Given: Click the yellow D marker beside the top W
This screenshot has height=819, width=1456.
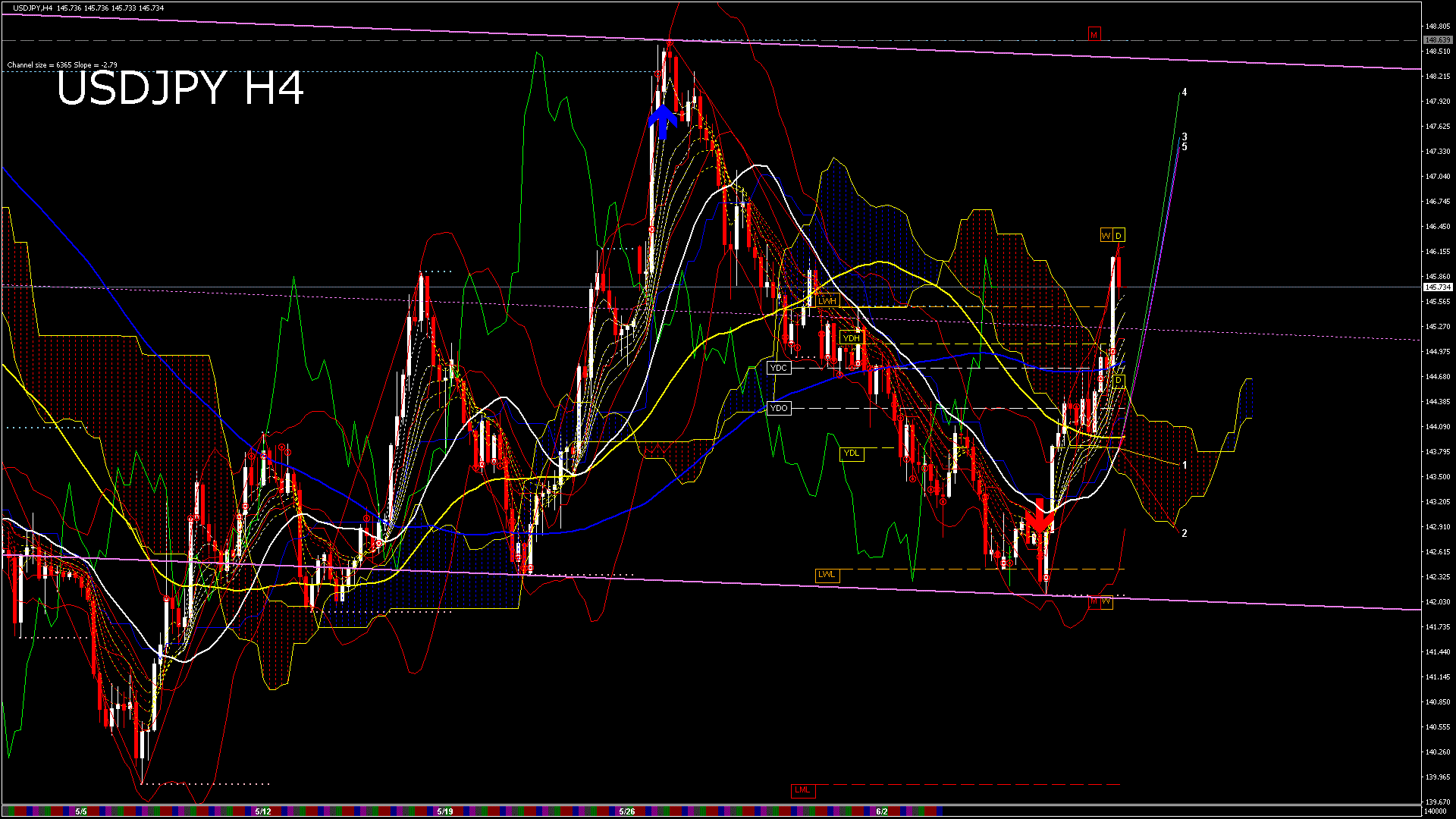Looking at the screenshot, I should click(x=1119, y=236).
